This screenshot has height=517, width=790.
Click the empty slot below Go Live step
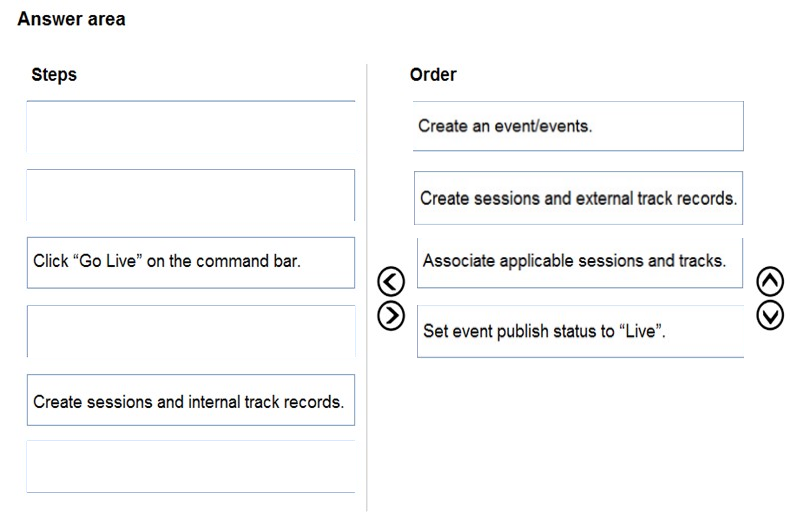(191, 331)
